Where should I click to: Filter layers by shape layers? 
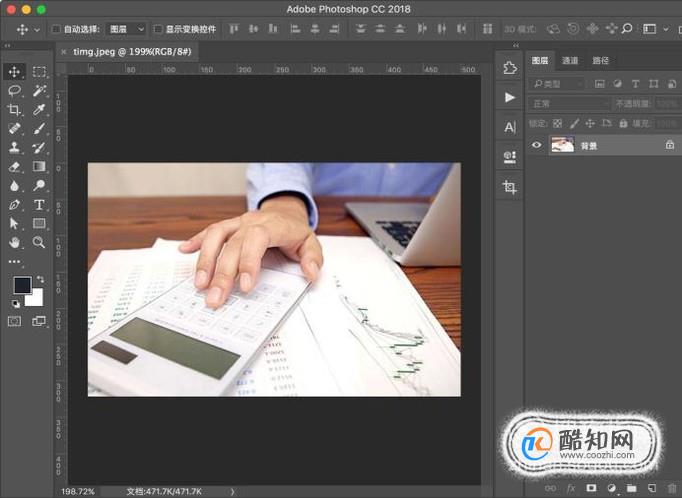tap(653, 84)
